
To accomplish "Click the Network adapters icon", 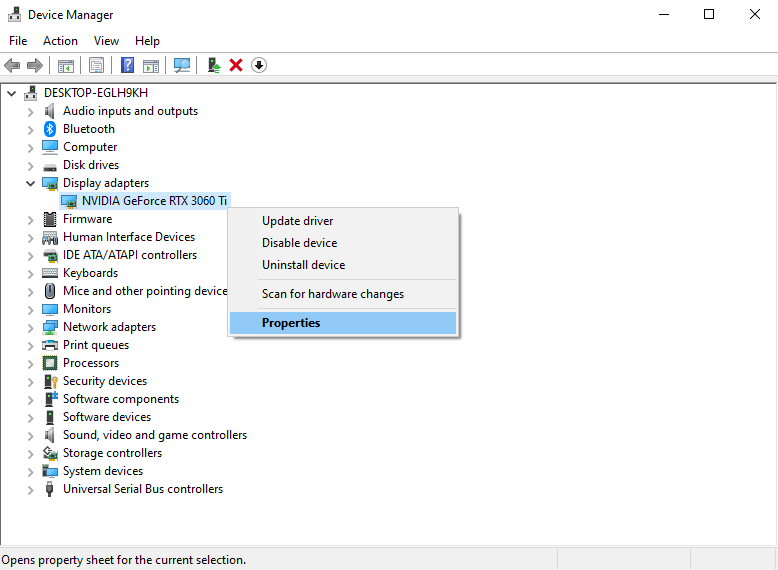I will [x=50, y=327].
